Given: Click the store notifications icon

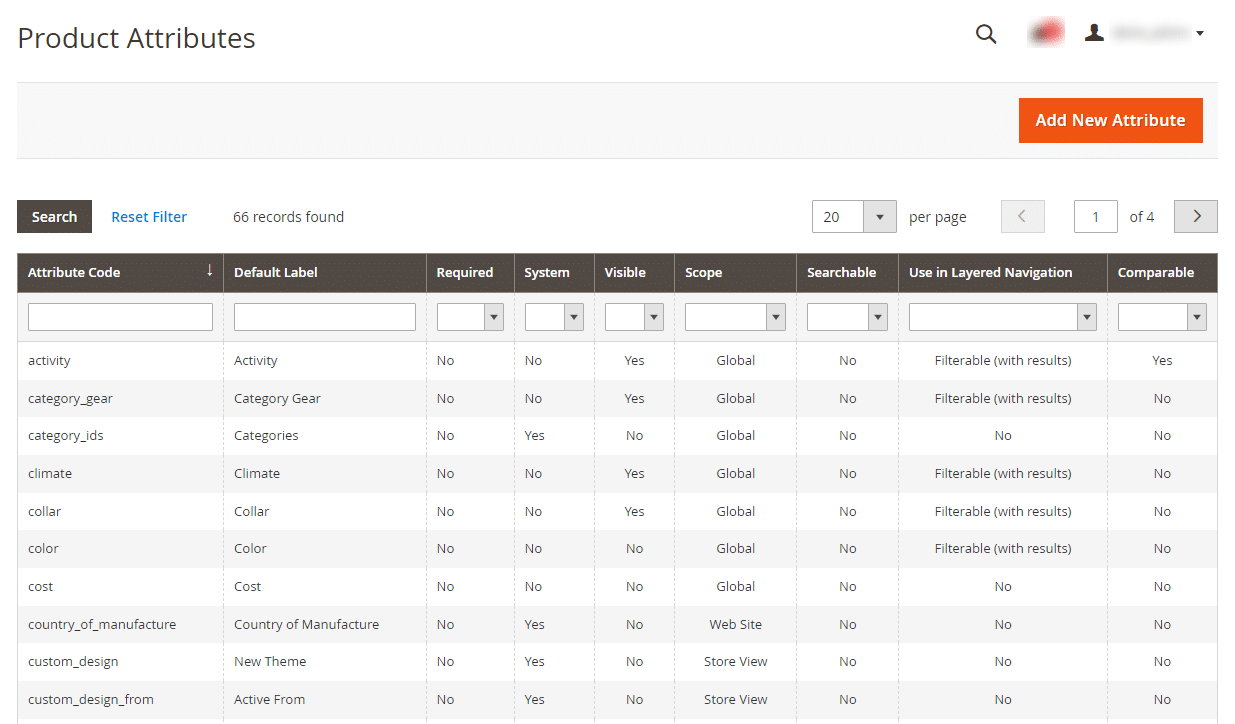Looking at the screenshot, I should [1046, 31].
